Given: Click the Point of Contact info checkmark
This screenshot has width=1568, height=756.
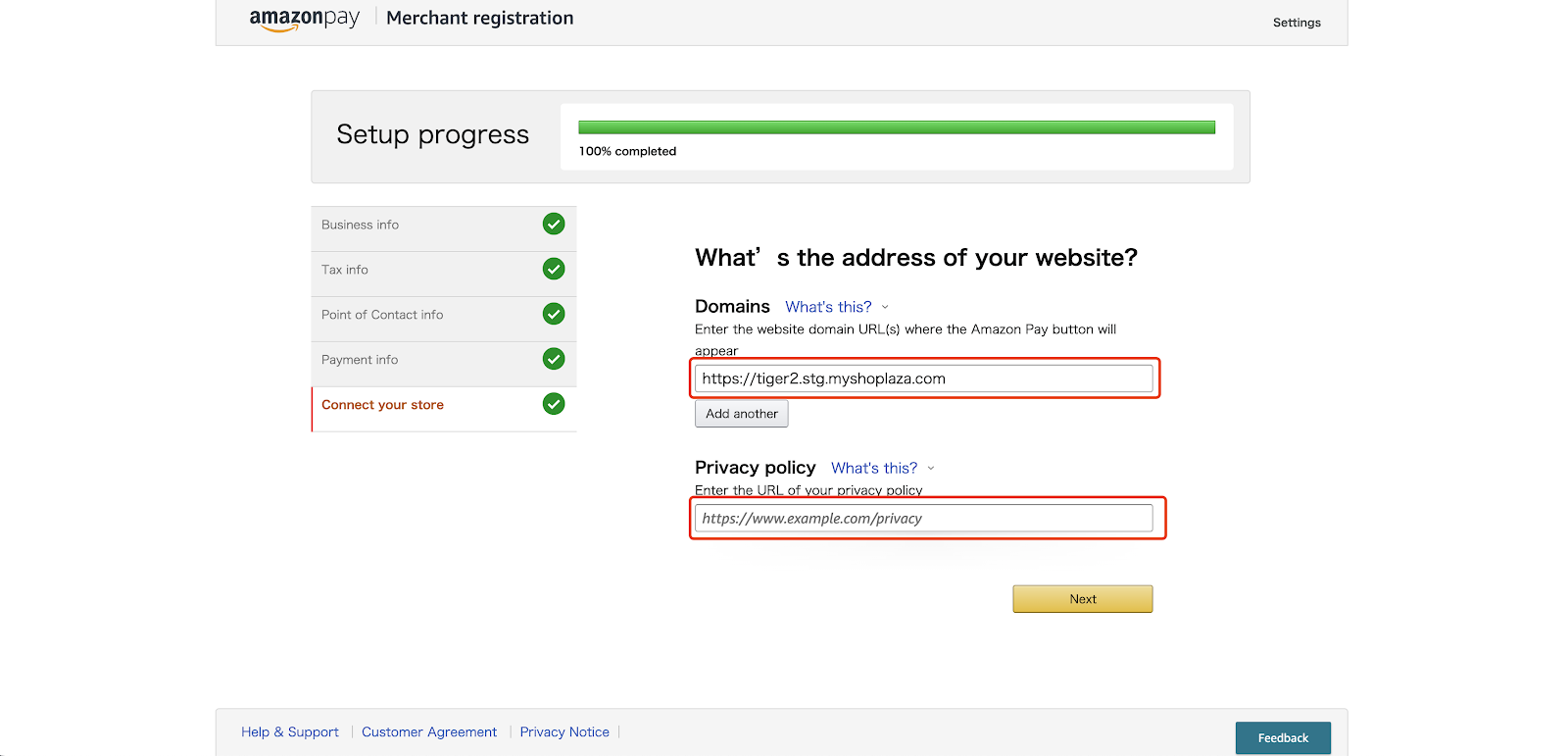Looking at the screenshot, I should point(554,314).
